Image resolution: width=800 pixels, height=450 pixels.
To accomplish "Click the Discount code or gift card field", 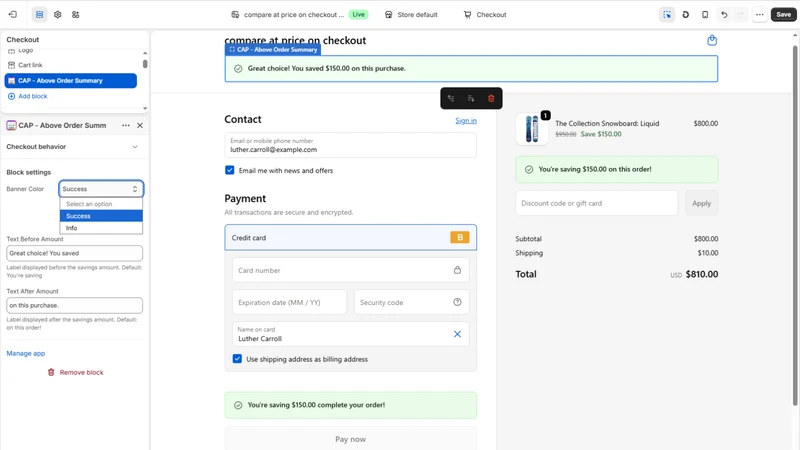I will [x=596, y=203].
